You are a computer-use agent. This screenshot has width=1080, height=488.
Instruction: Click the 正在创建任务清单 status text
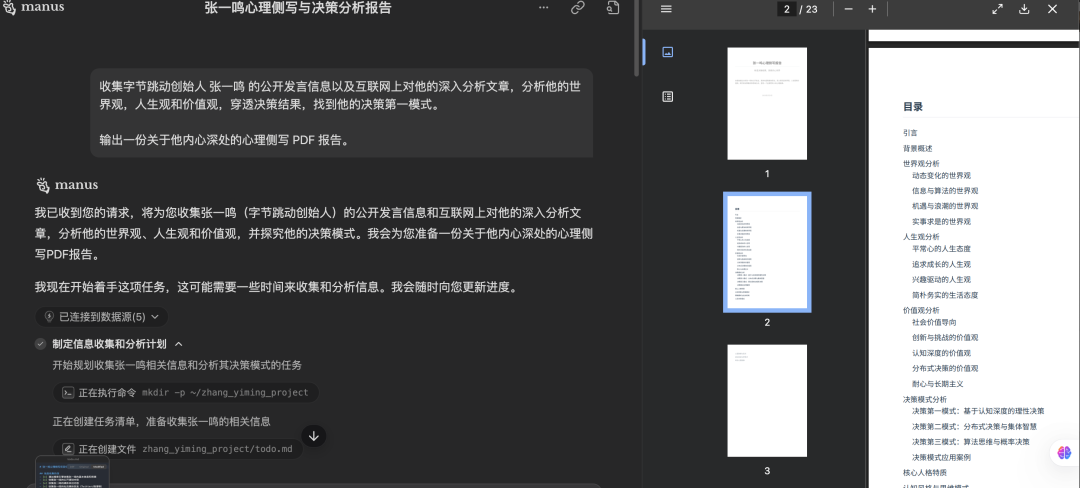[x=161, y=421]
